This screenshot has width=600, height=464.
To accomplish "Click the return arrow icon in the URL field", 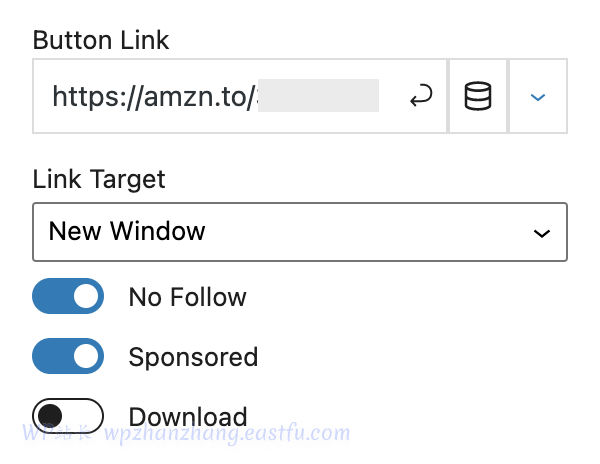I will (421, 96).
